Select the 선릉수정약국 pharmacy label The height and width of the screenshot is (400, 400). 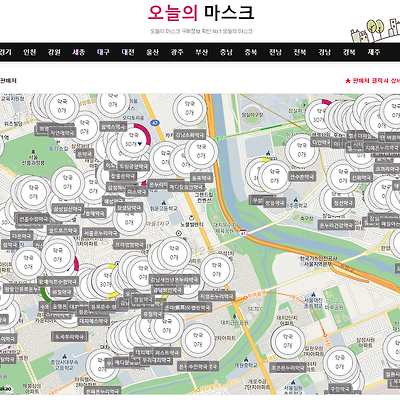[x=33, y=219]
